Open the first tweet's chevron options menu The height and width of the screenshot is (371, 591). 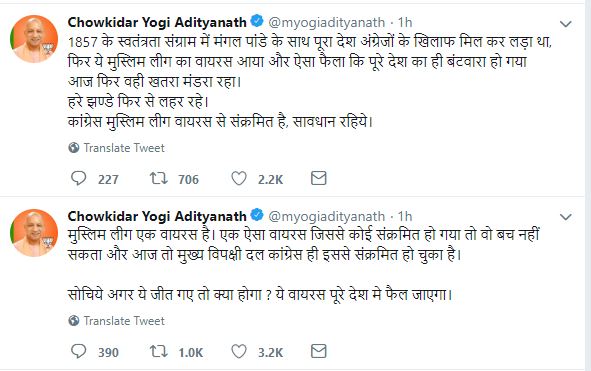coord(566,24)
